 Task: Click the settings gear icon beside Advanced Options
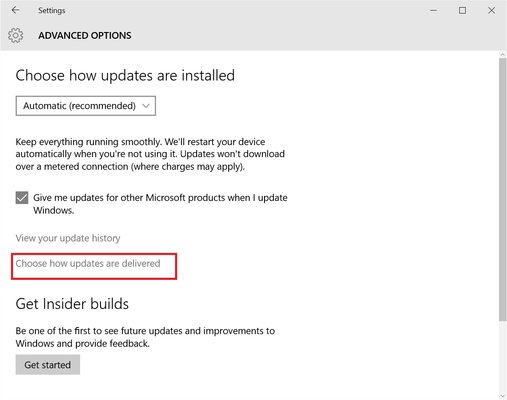click(x=16, y=35)
